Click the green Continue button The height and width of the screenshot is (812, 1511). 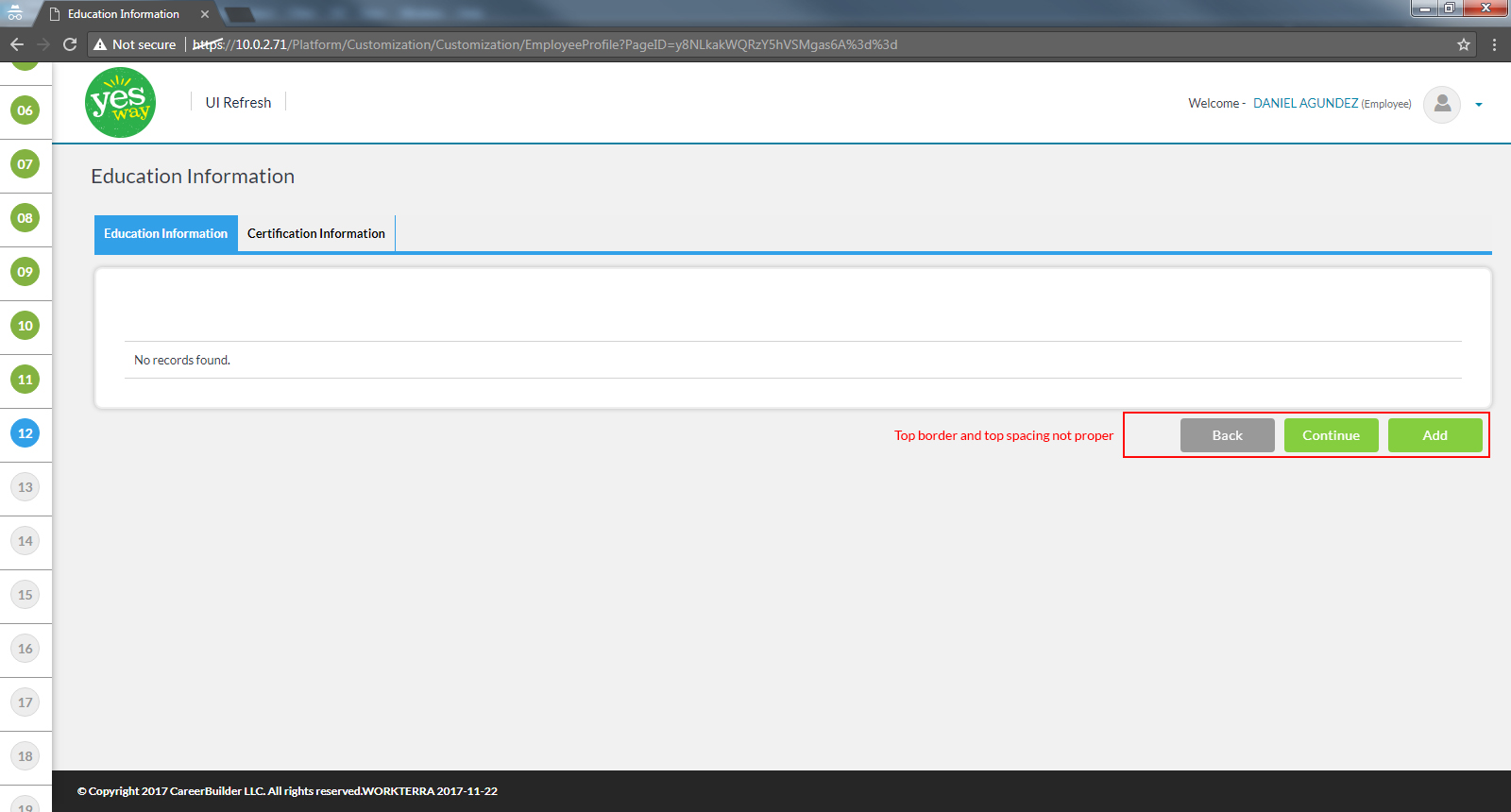[1331, 435]
